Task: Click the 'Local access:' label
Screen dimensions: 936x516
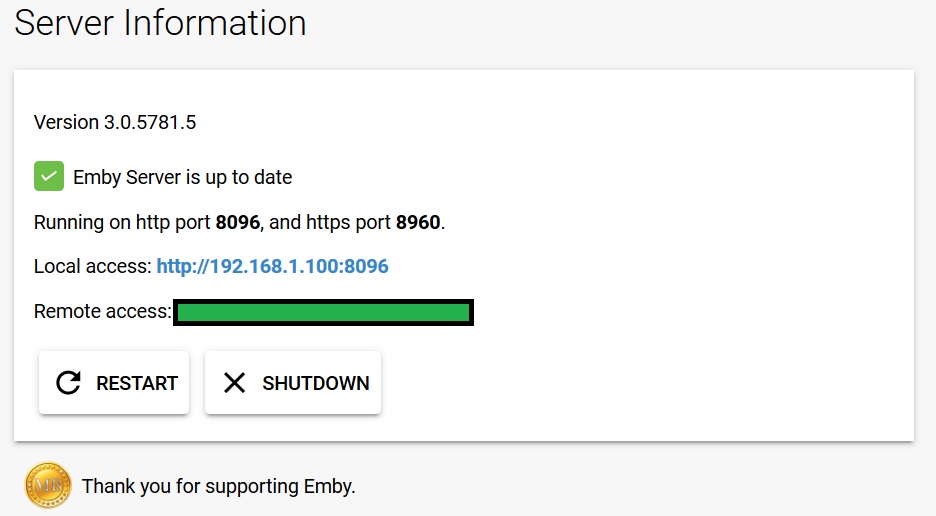Action: tap(93, 267)
